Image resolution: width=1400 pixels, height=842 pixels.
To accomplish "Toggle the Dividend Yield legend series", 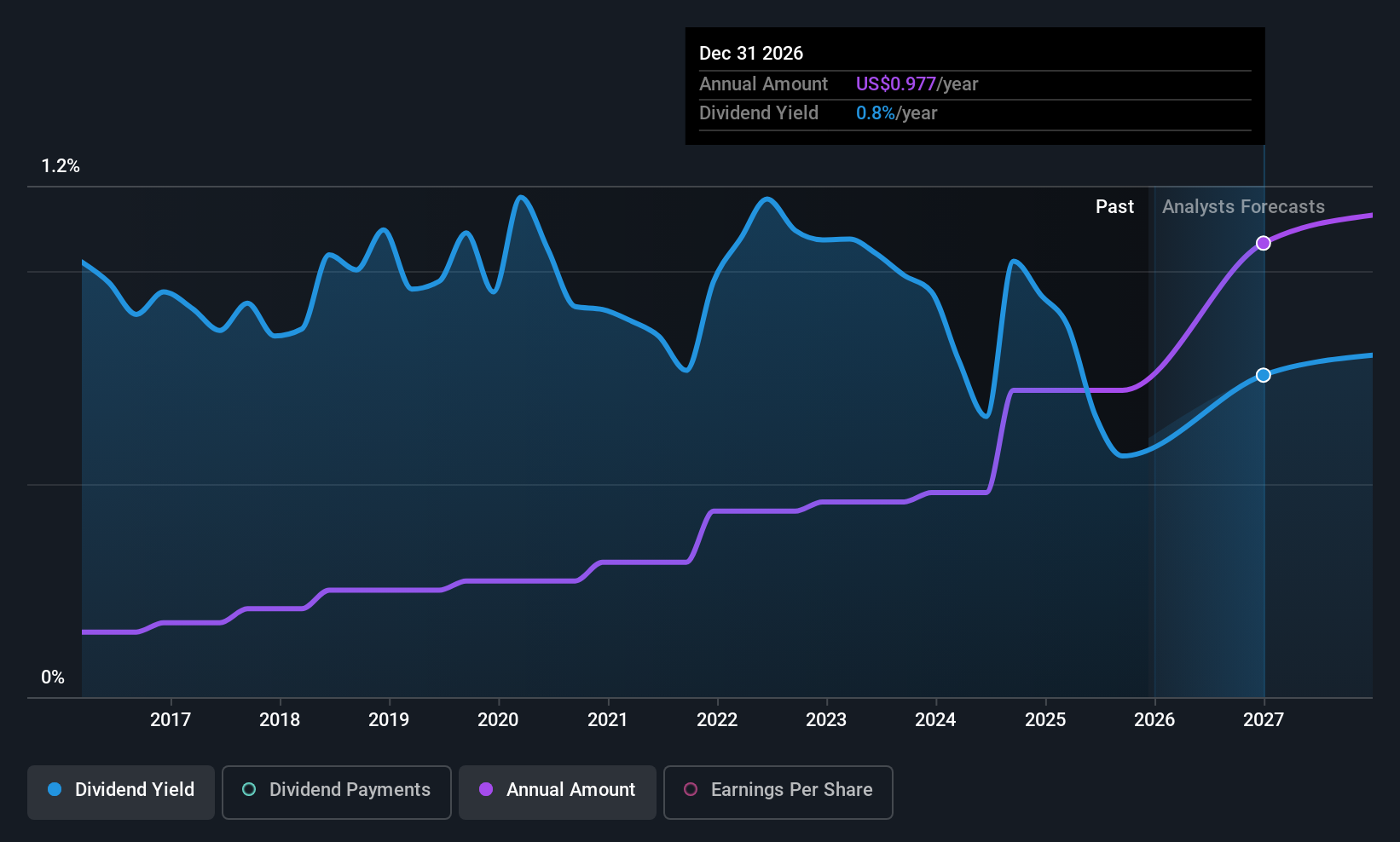I will (x=121, y=792).
